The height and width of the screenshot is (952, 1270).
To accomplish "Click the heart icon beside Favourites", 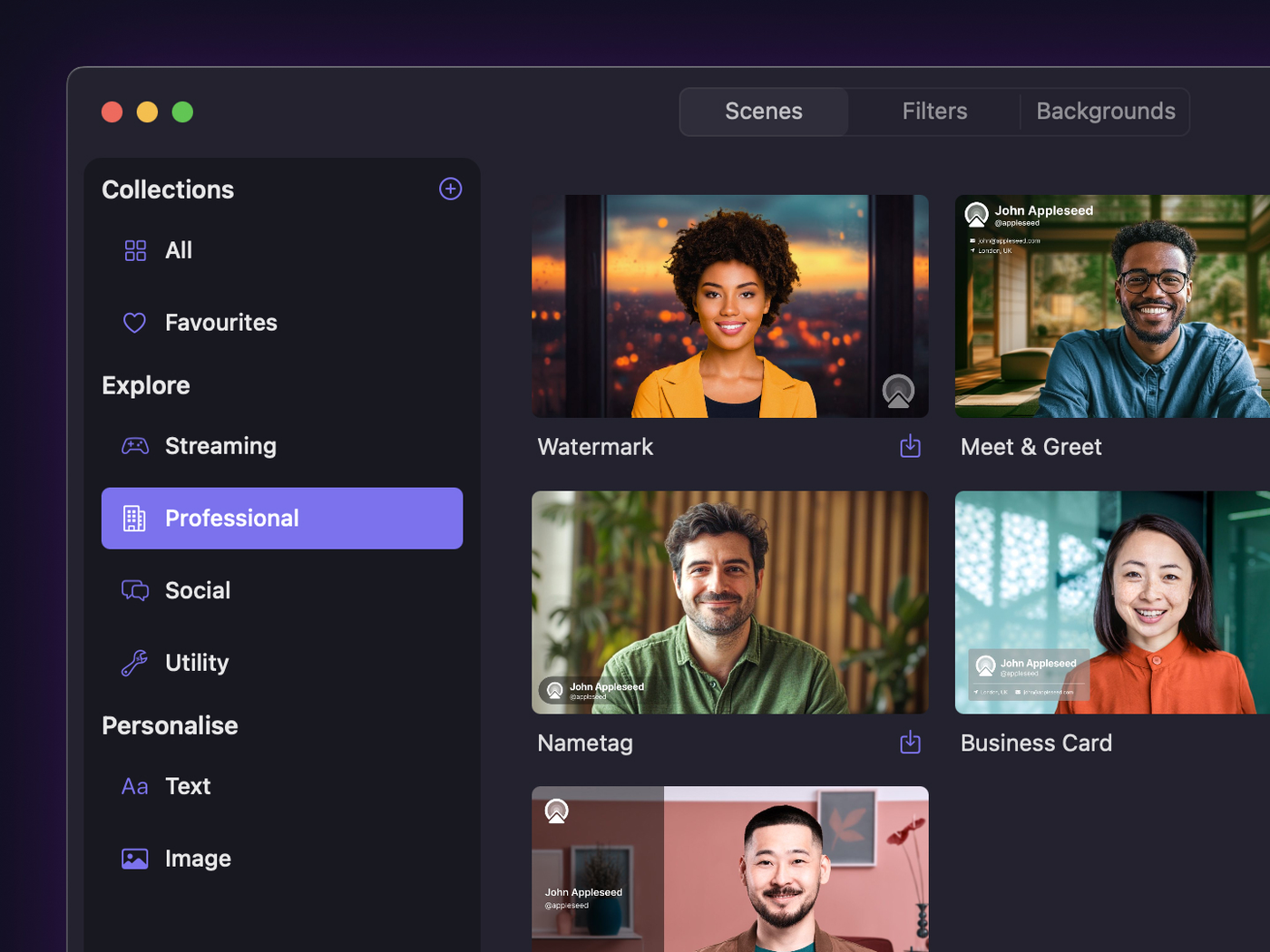I will (x=134, y=323).
